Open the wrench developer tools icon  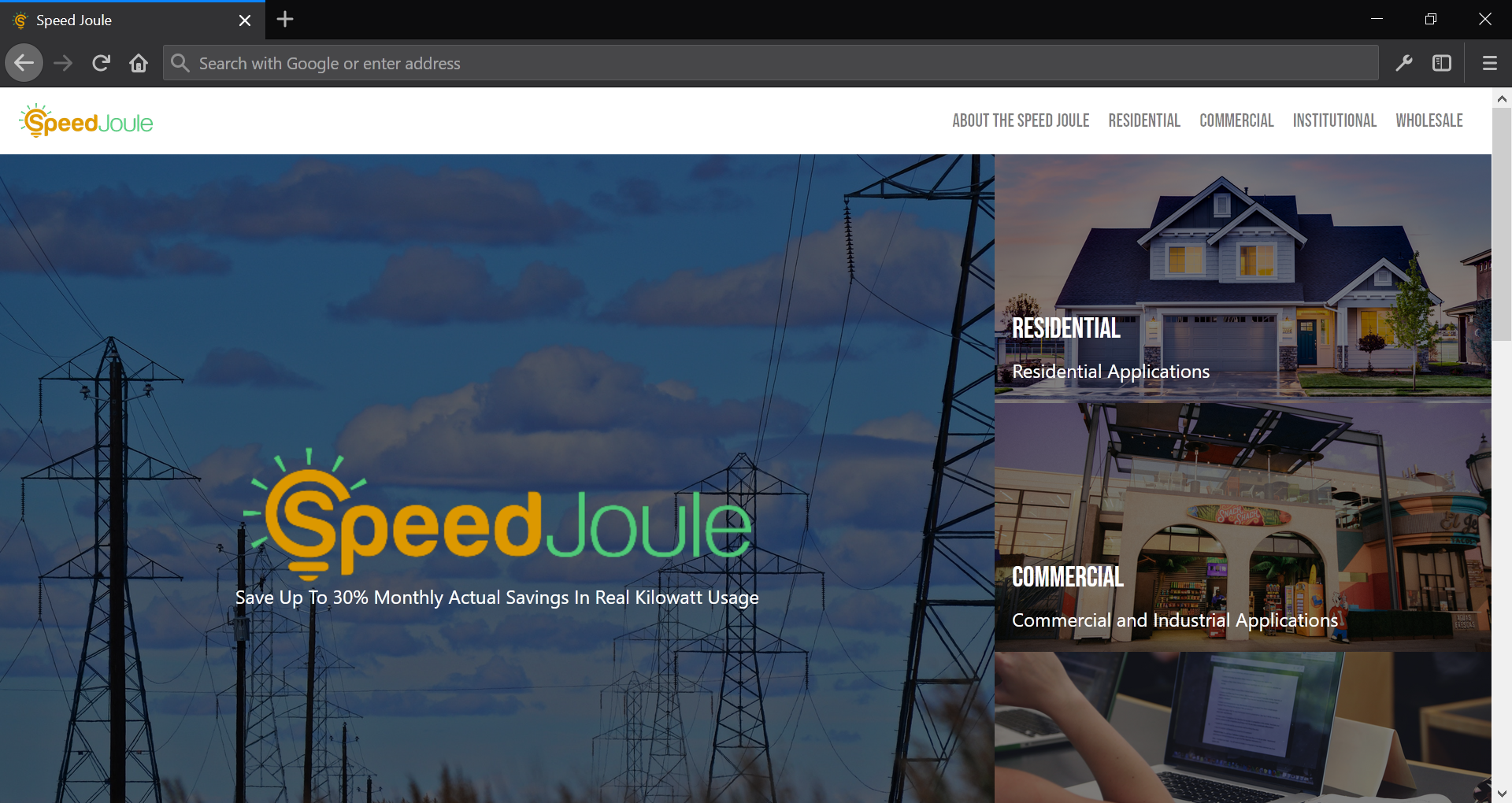[1403, 63]
